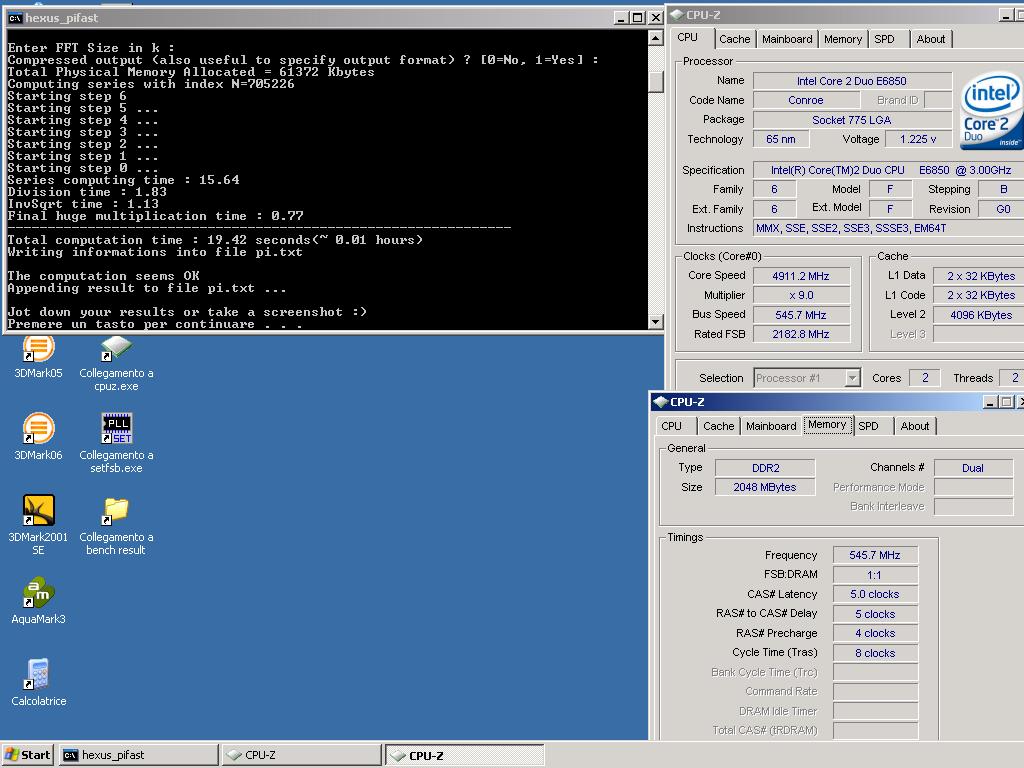Click the Rated FSB value 2182.8 MHz
Viewport: 1024px width, 768px height.
point(801,334)
